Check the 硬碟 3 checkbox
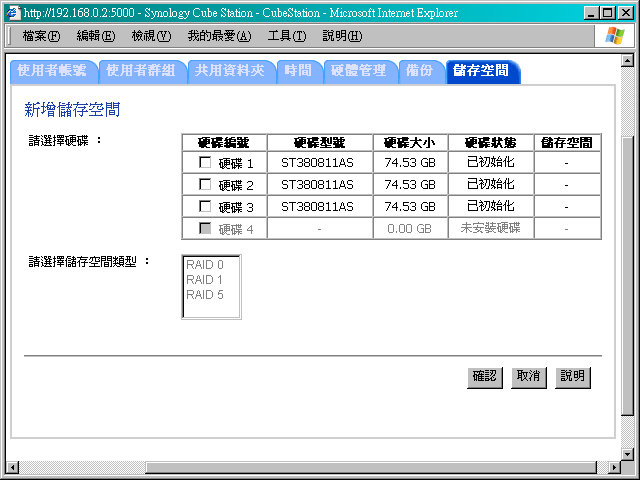Viewport: 640px width, 480px height. pyautogui.click(x=205, y=207)
